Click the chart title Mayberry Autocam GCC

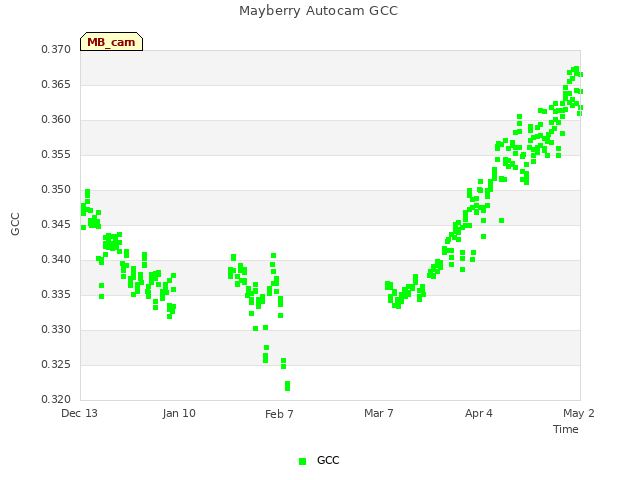click(318, 11)
